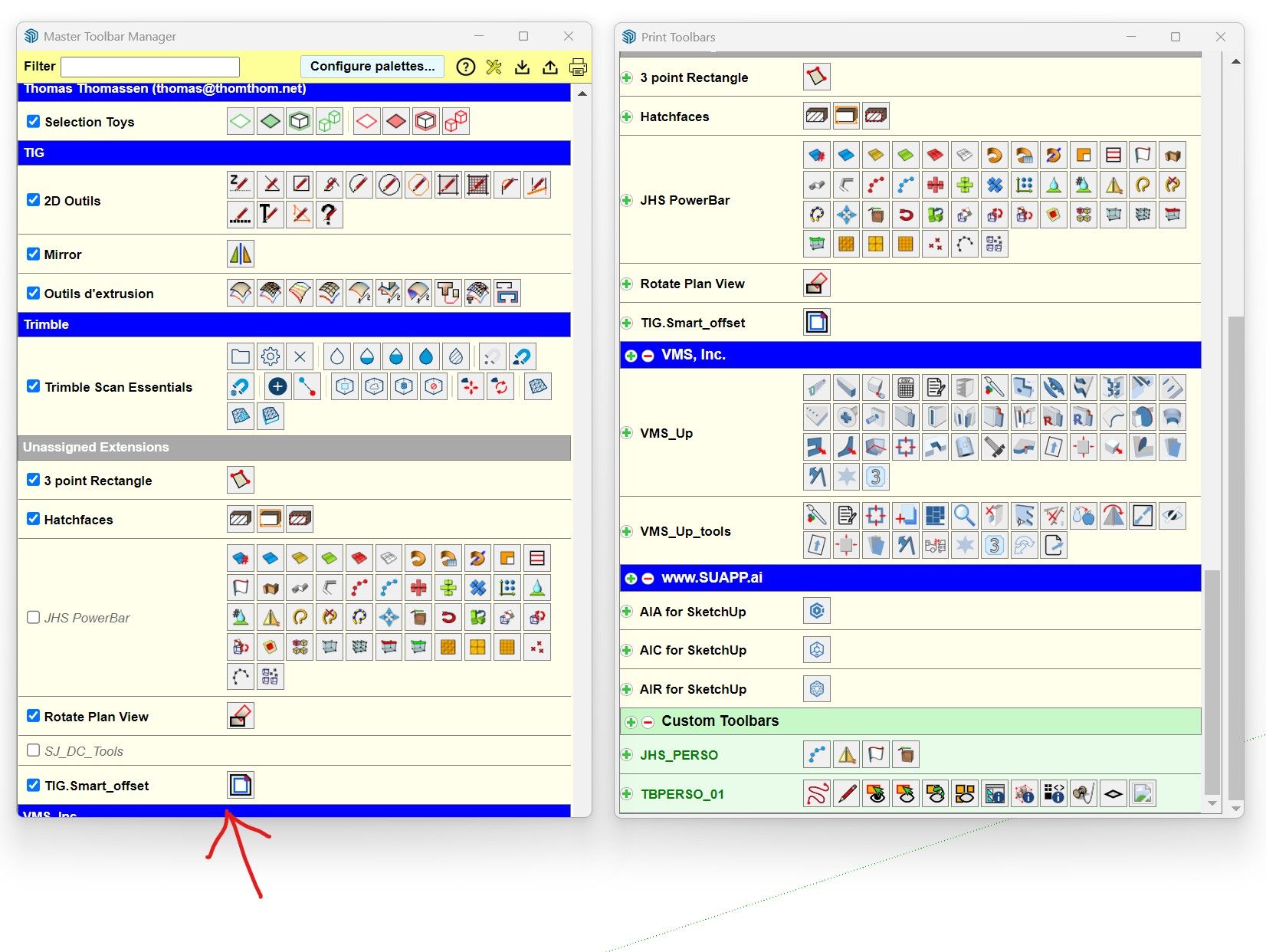
Task: Click the TIG.Smart_offset icon in Master Toolbar Manager
Action: (241, 785)
